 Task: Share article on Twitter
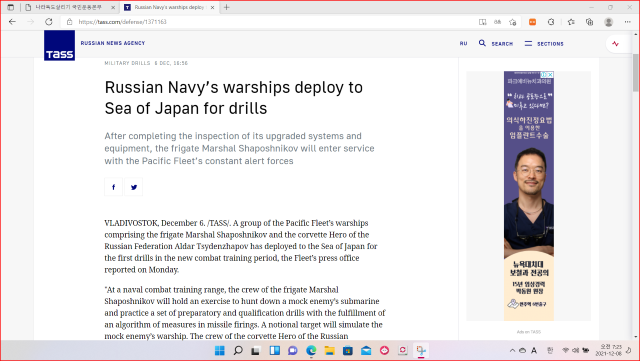pos(133,187)
